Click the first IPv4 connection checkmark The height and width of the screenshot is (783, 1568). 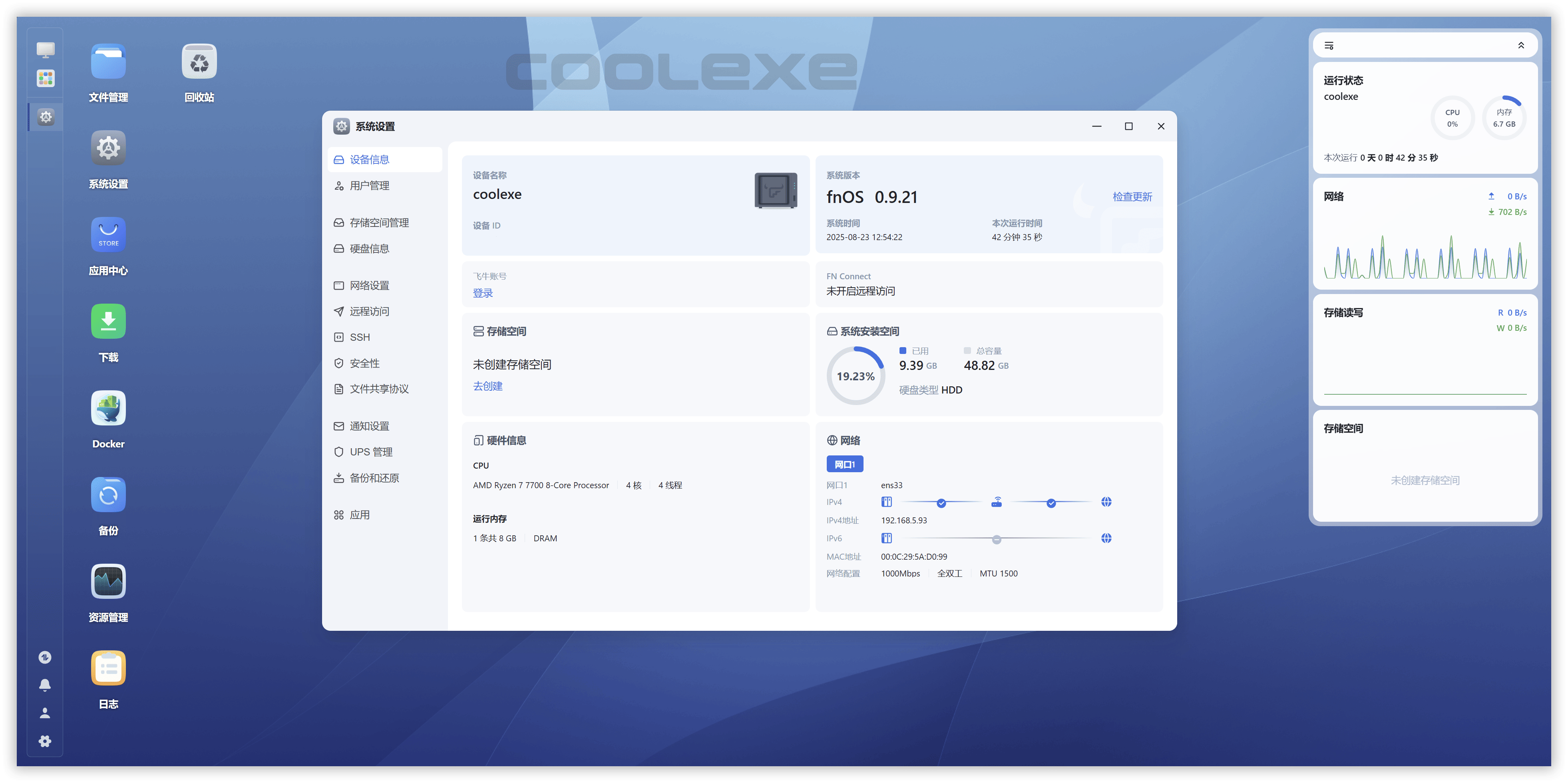[x=941, y=503]
